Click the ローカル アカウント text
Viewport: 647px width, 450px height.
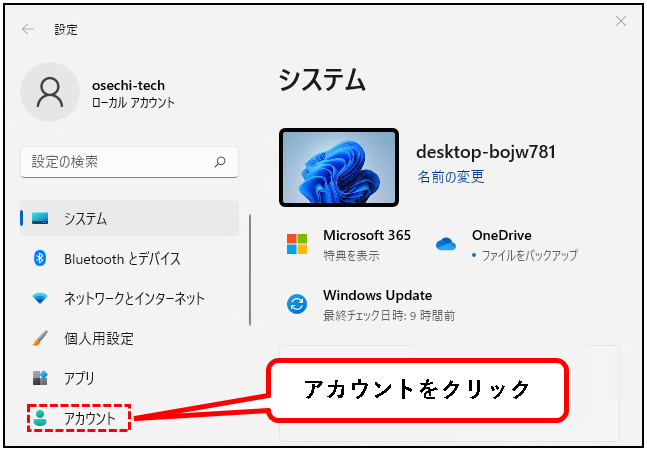click(x=133, y=102)
